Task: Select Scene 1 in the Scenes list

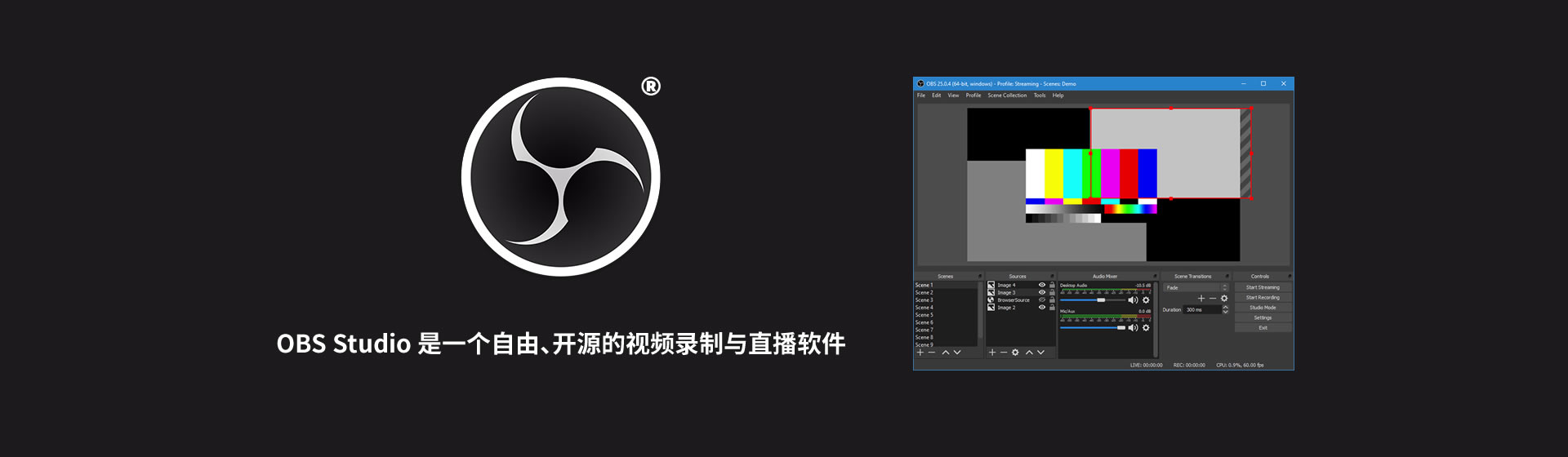Action: click(x=946, y=285)
